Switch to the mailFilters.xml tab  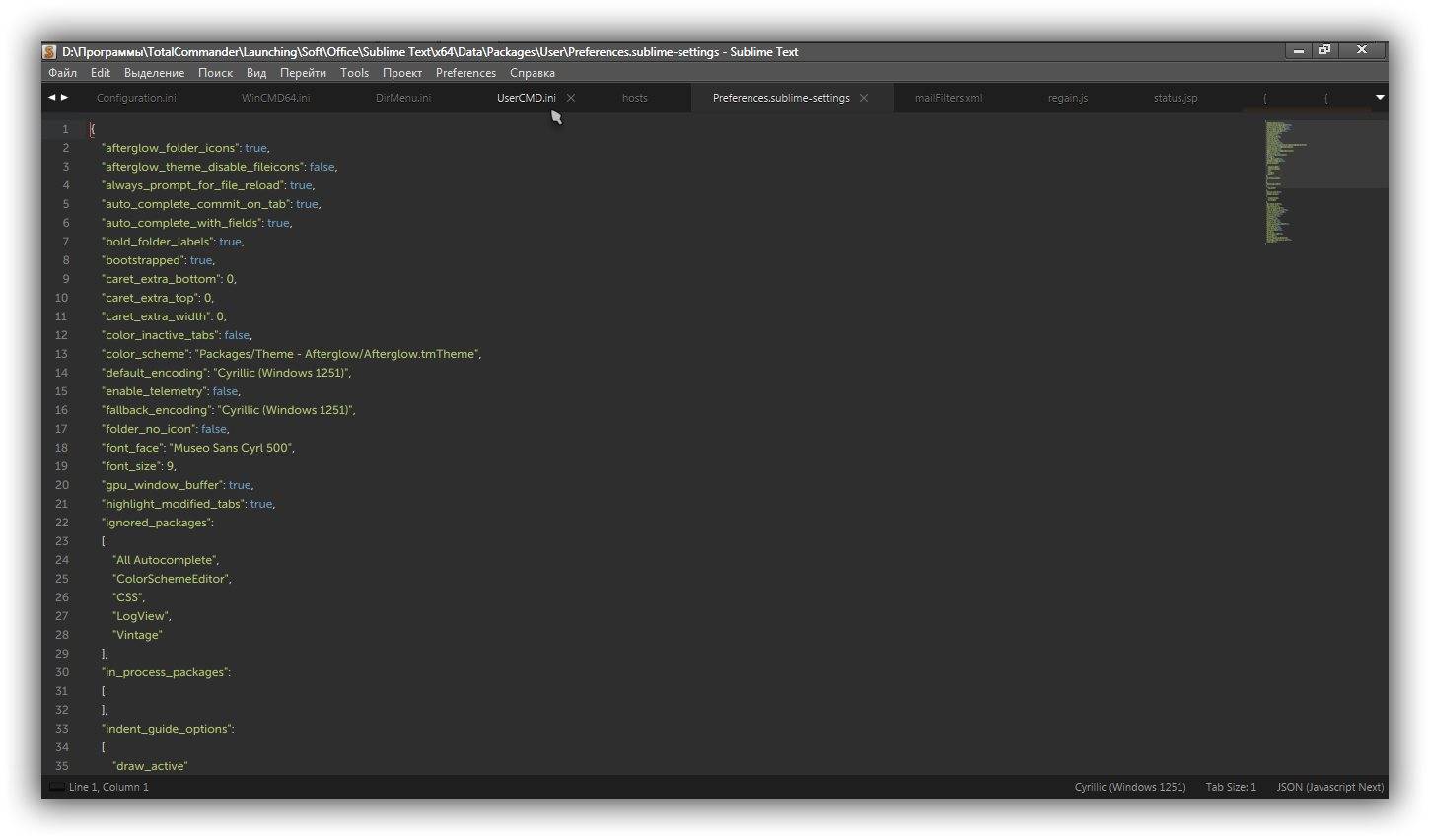949,98
